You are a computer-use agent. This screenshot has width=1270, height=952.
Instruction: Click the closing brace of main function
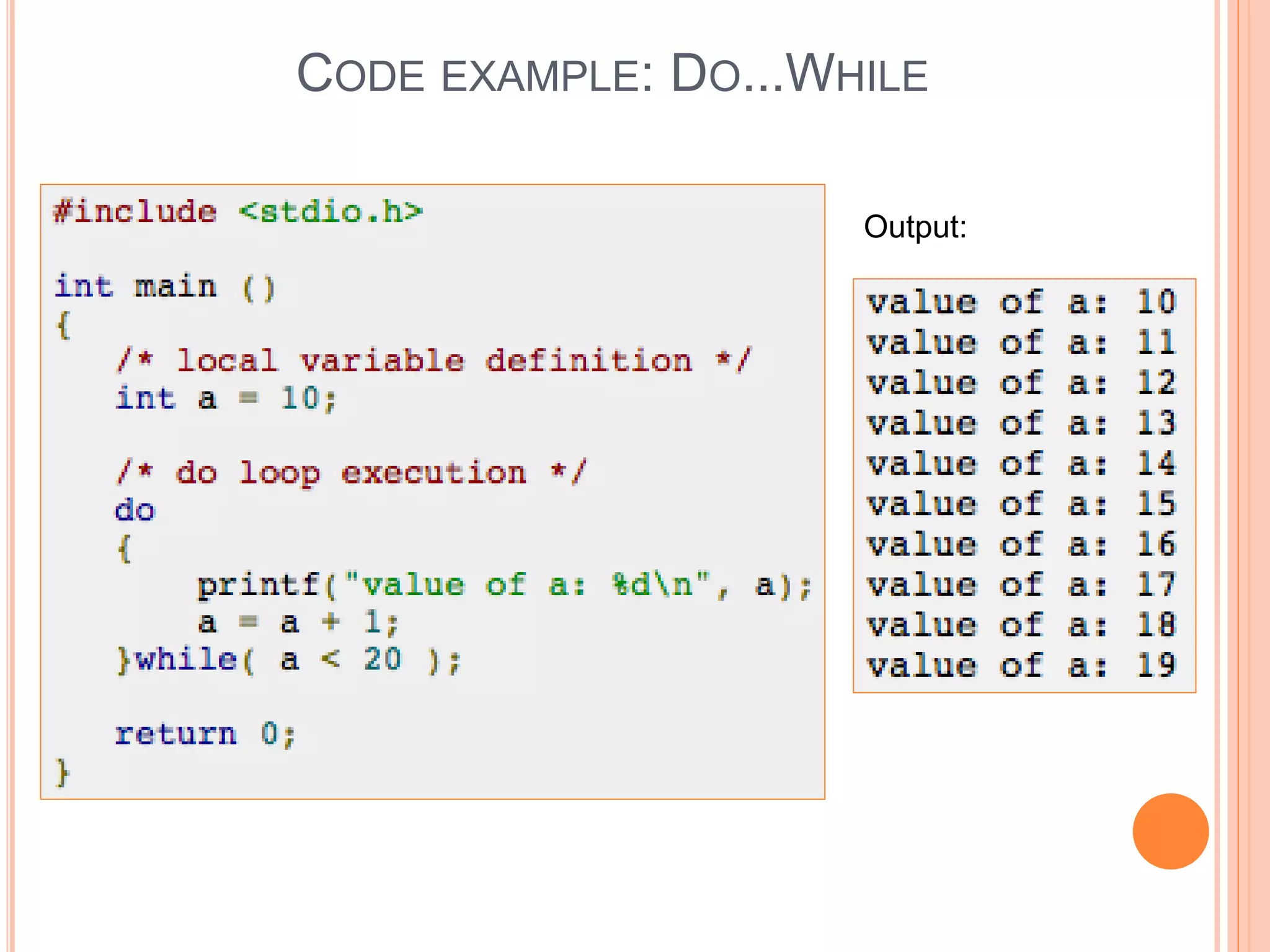click(63, 772)
